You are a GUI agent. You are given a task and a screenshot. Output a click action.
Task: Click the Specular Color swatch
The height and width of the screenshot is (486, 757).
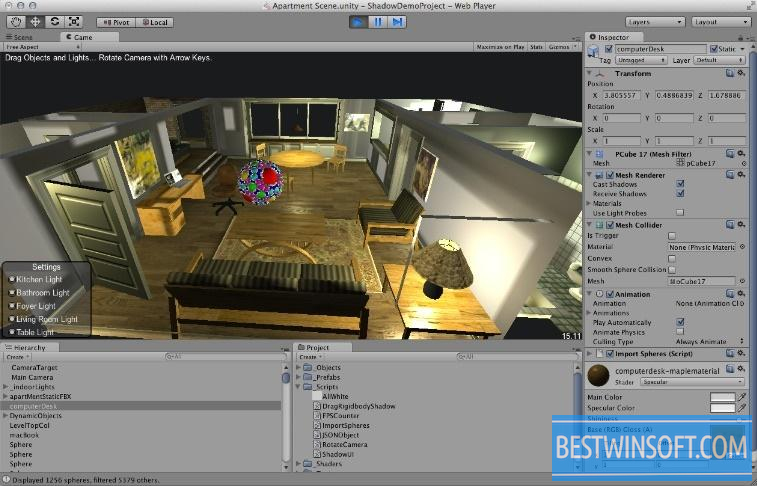(722, 408)
